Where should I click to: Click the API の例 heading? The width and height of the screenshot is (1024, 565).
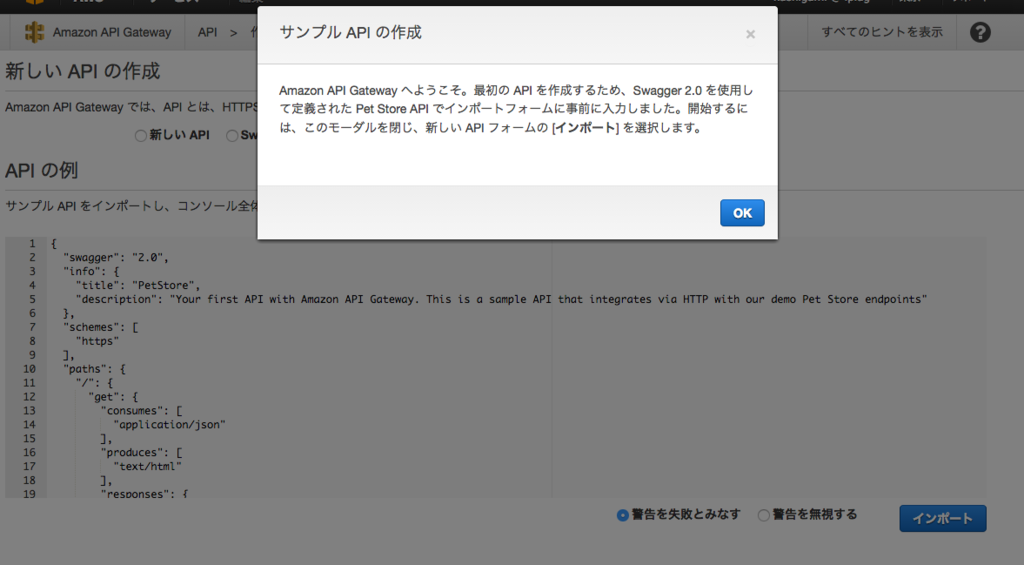point(41,170)
